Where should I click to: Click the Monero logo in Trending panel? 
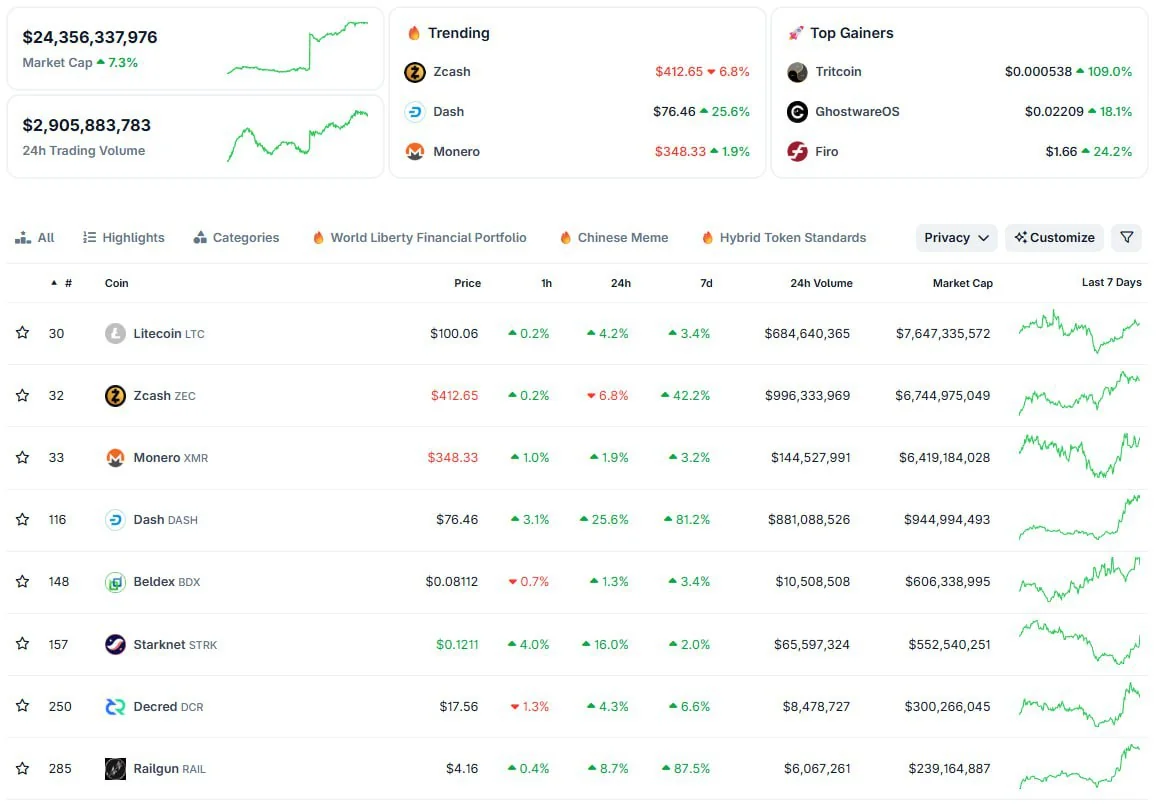coord(415,152)
